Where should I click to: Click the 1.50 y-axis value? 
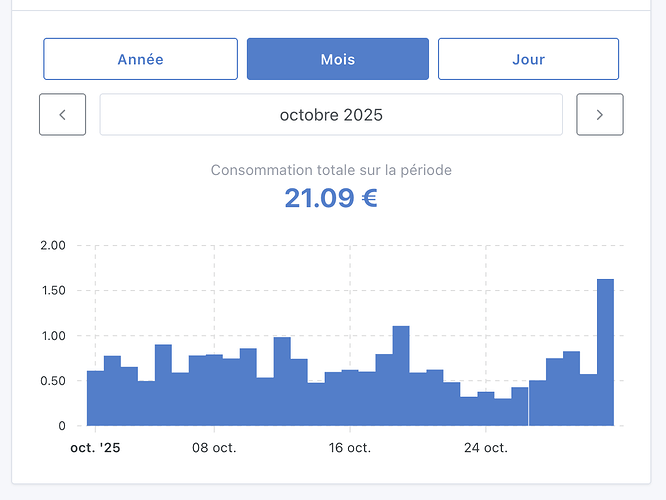pyautogui.click(x=52, y=290)
